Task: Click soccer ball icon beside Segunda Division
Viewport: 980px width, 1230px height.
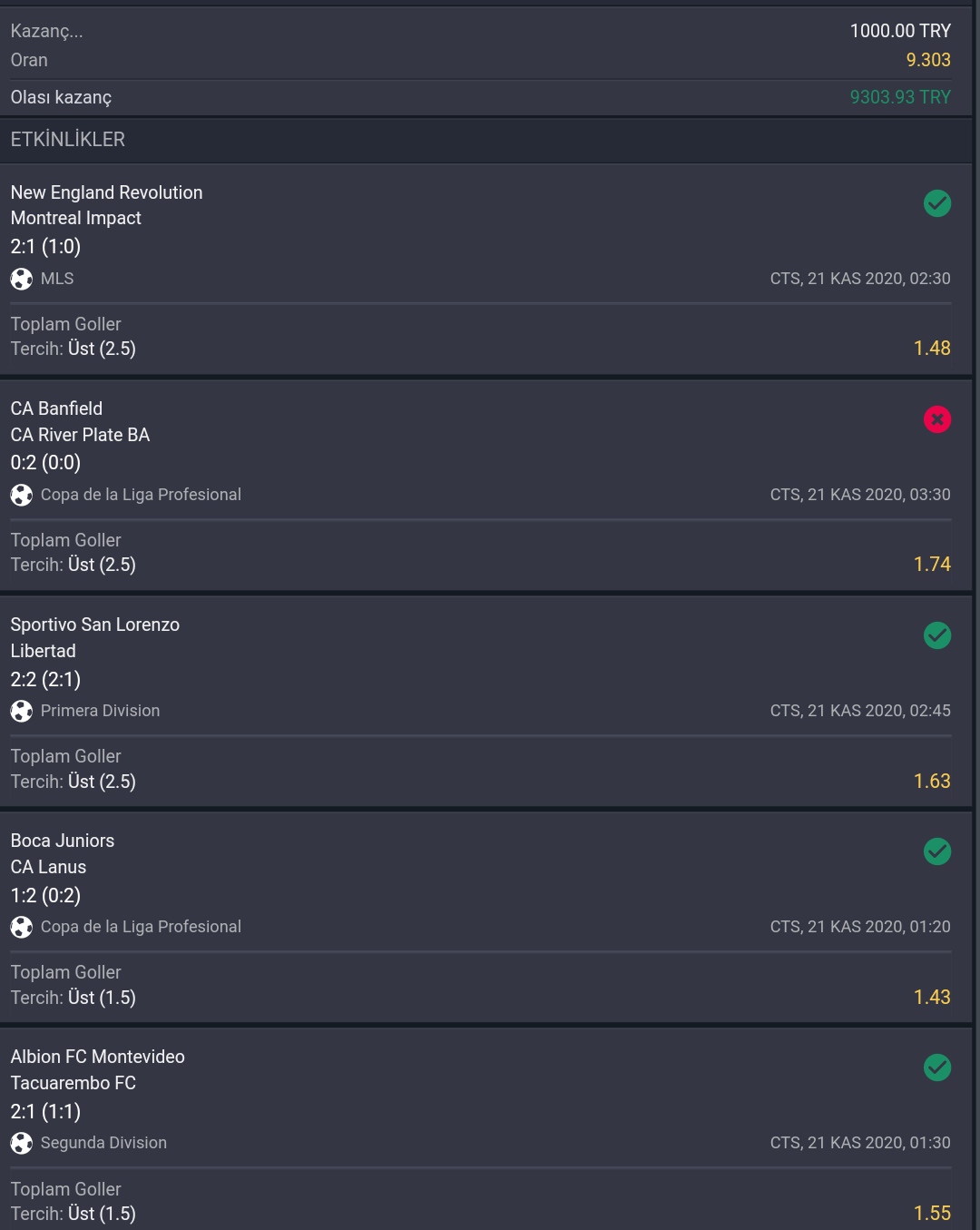Action: click(x=22, y=1143)
